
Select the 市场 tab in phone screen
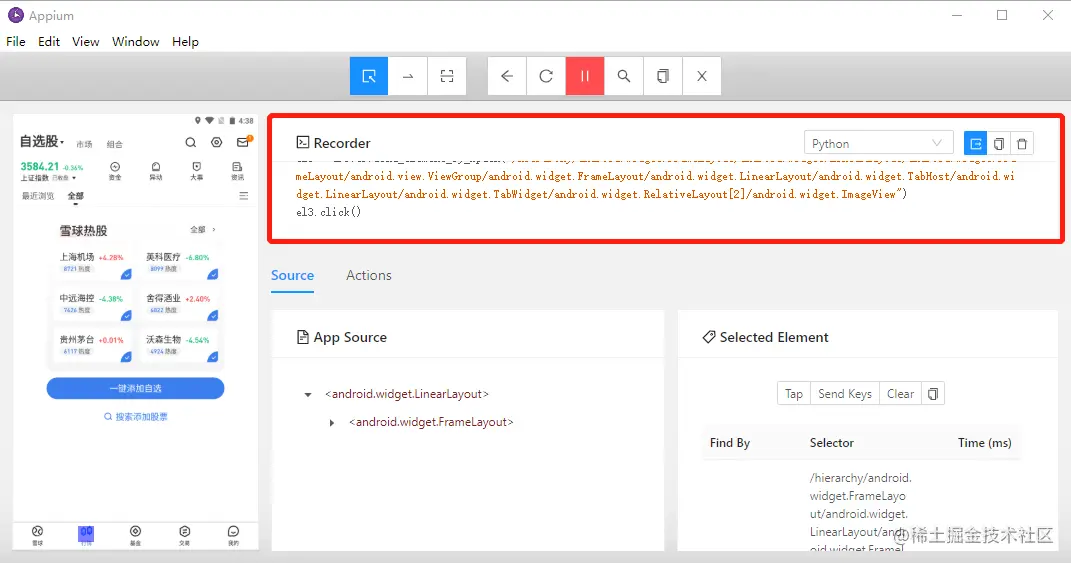tap(84, 144)
